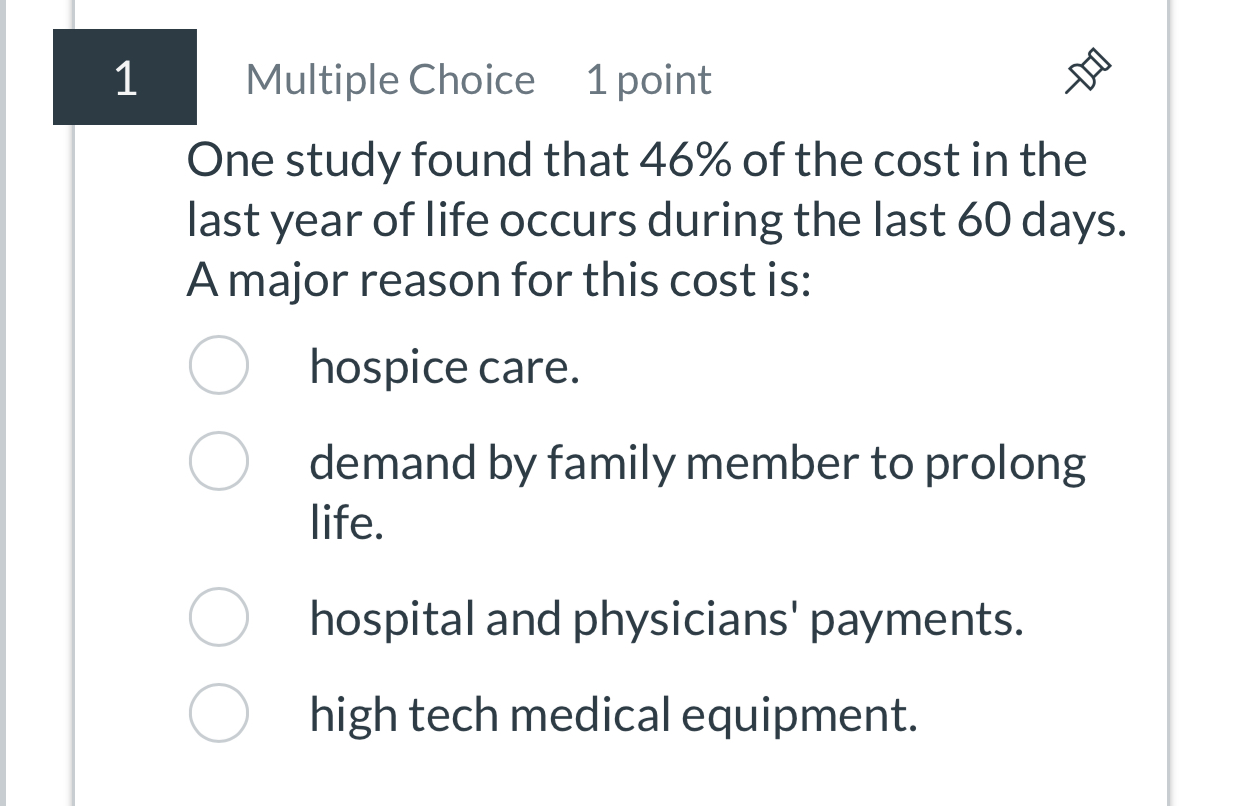Click the question text about last year of life
The width and height of the screenshot is (1242, 806).
(x=656, y=218)
